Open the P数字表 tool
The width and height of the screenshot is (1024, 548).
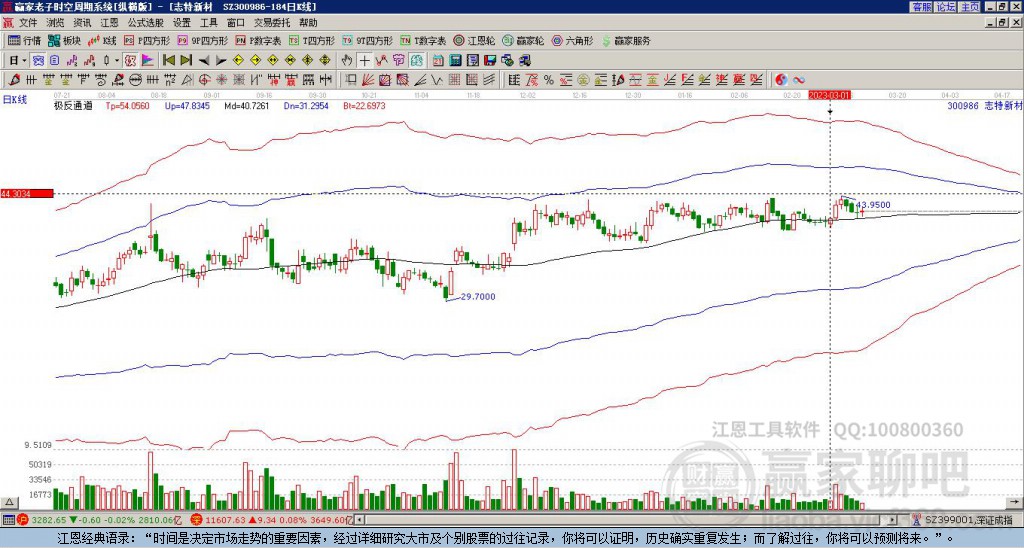[x=258, y=40]
